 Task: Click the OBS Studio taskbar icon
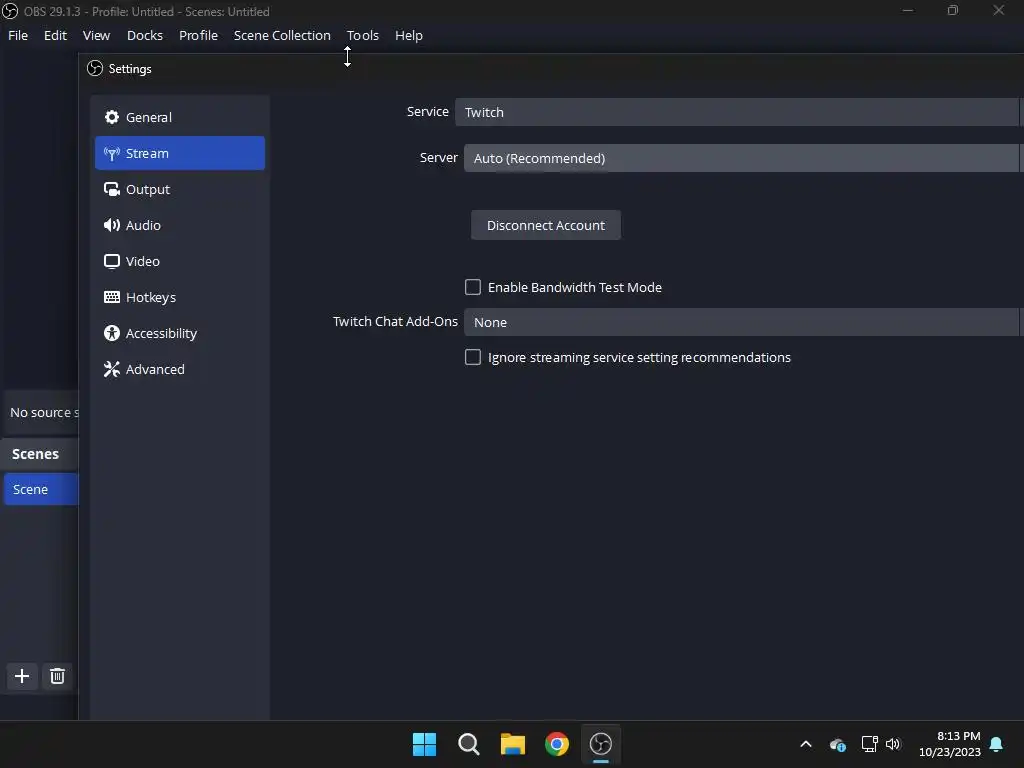601,744
